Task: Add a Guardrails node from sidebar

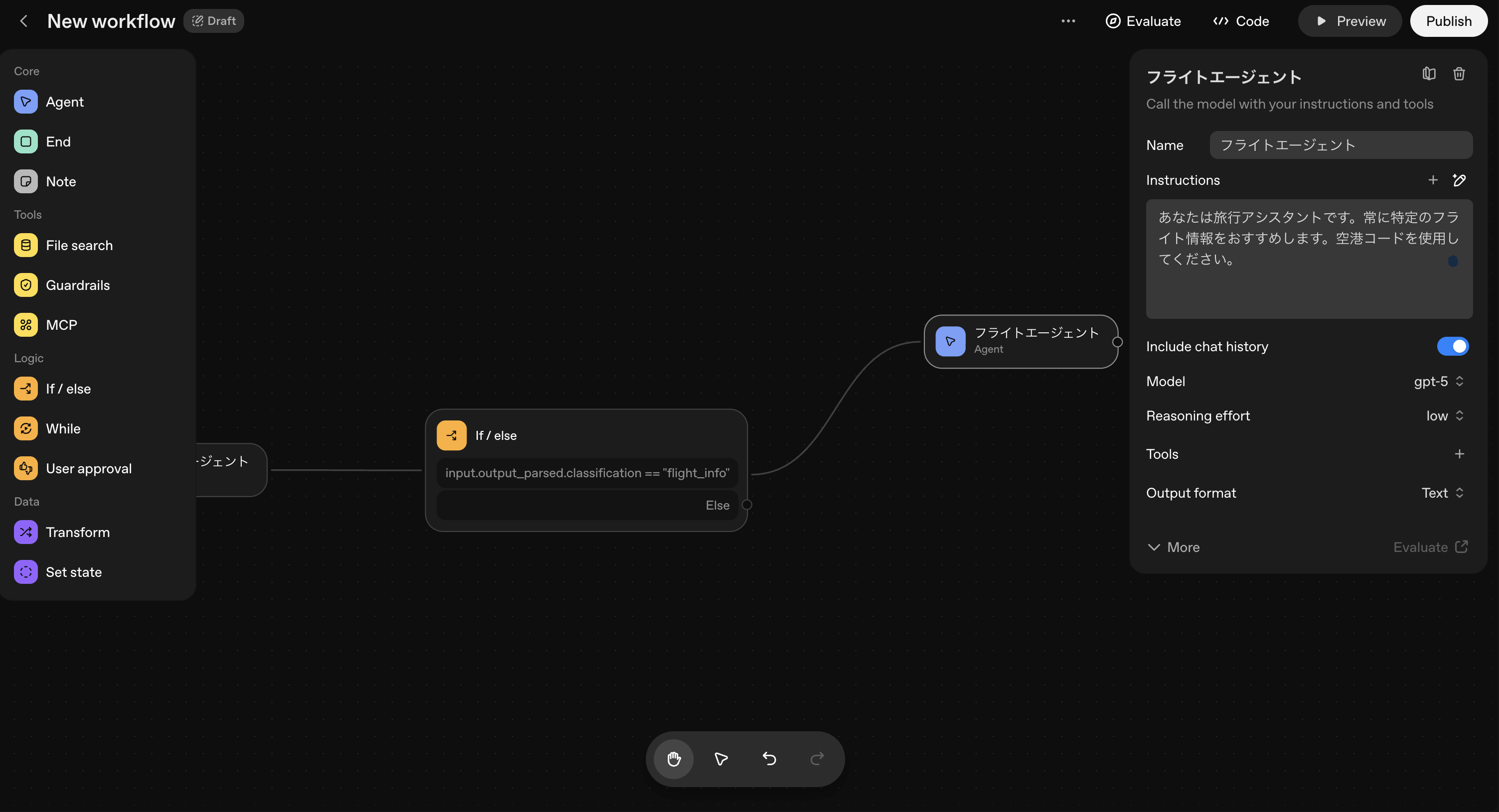Action: (77, 285)
